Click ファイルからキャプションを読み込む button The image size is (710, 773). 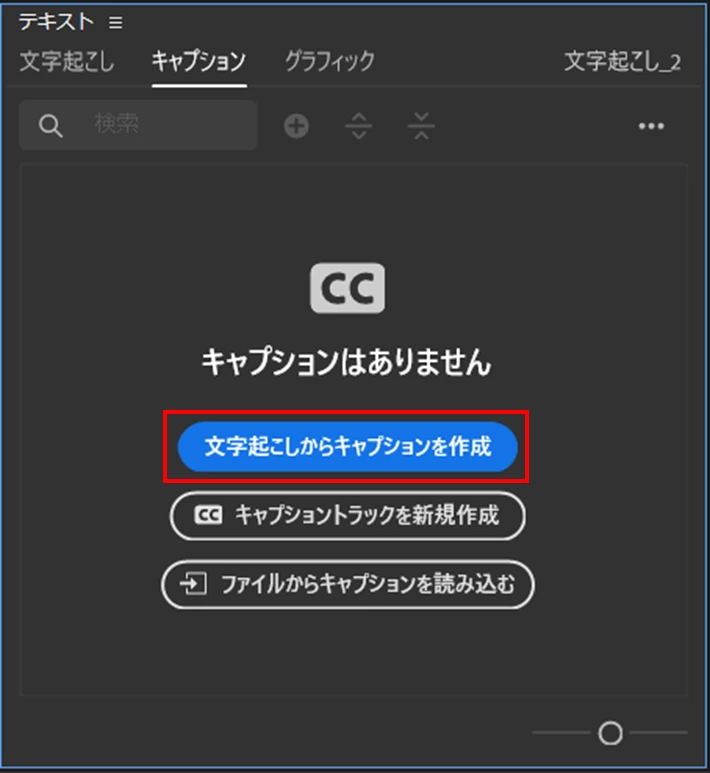point(348,585)
